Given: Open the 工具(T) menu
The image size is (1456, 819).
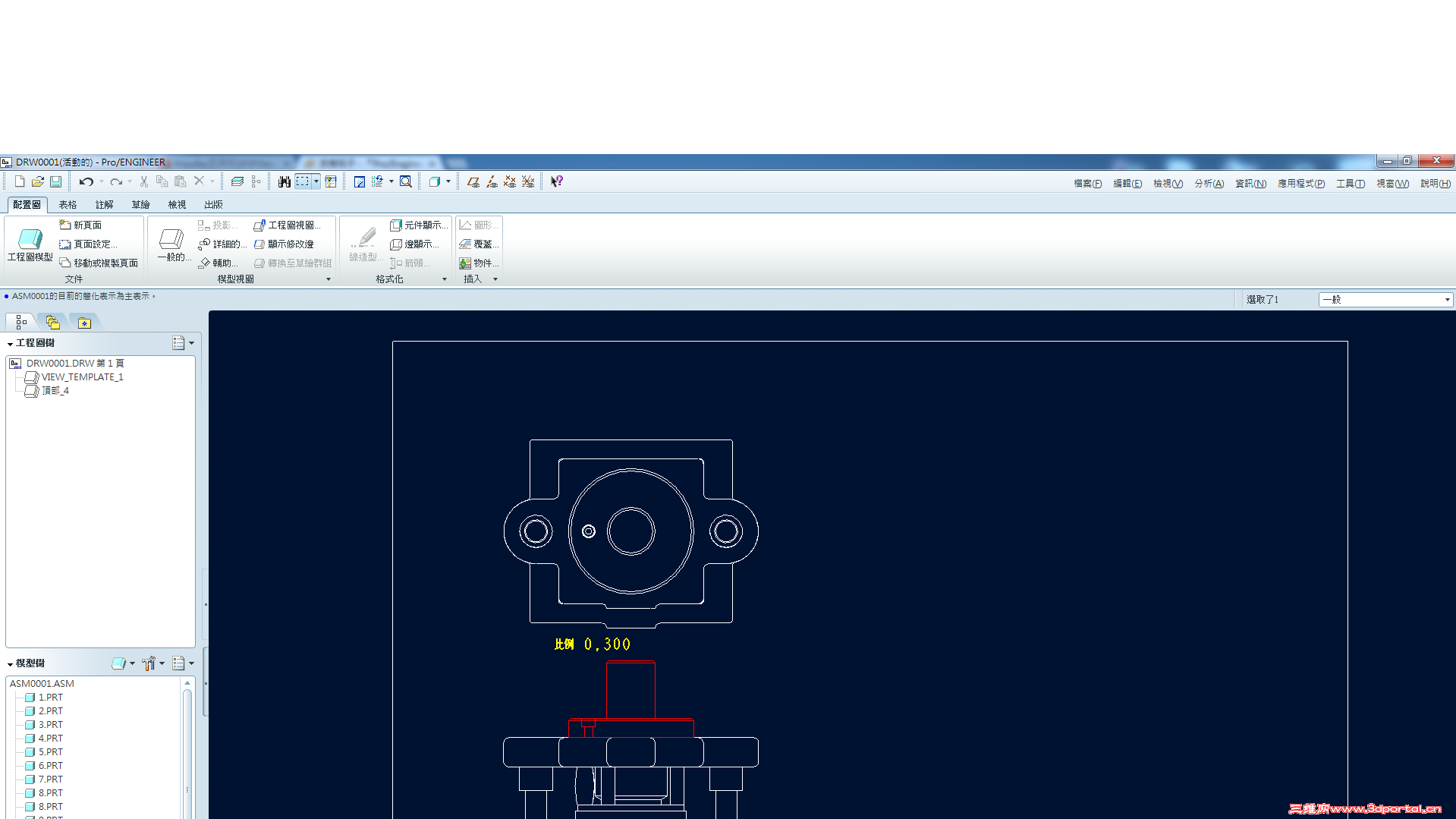Looking at the screenshot, I should tap(1351, 184).
